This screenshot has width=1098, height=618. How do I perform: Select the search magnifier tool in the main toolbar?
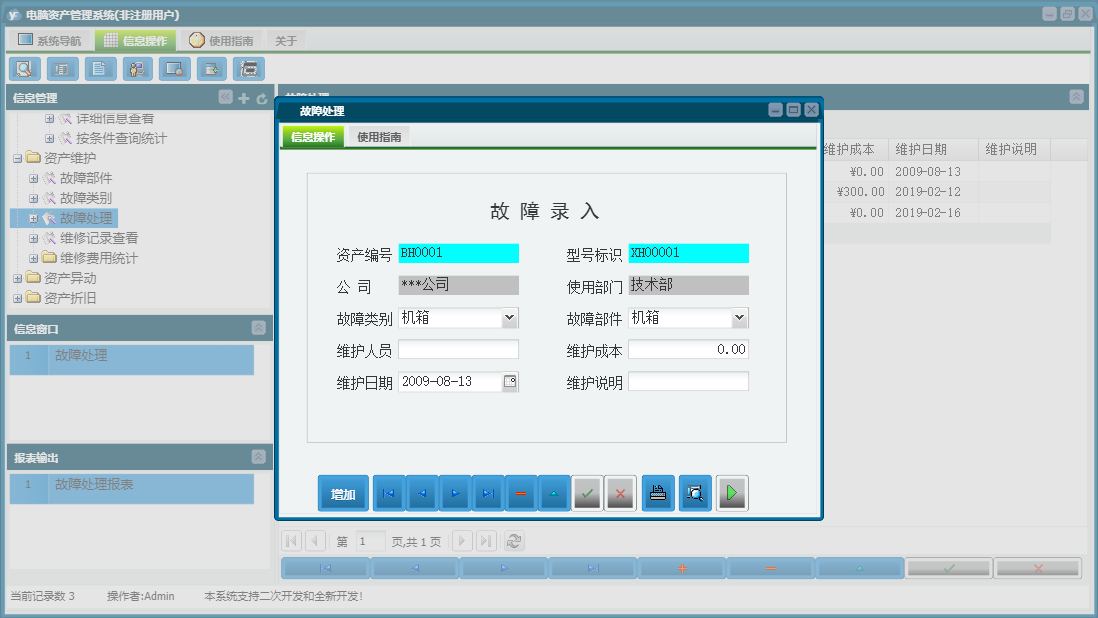click(x=24, y=68)
